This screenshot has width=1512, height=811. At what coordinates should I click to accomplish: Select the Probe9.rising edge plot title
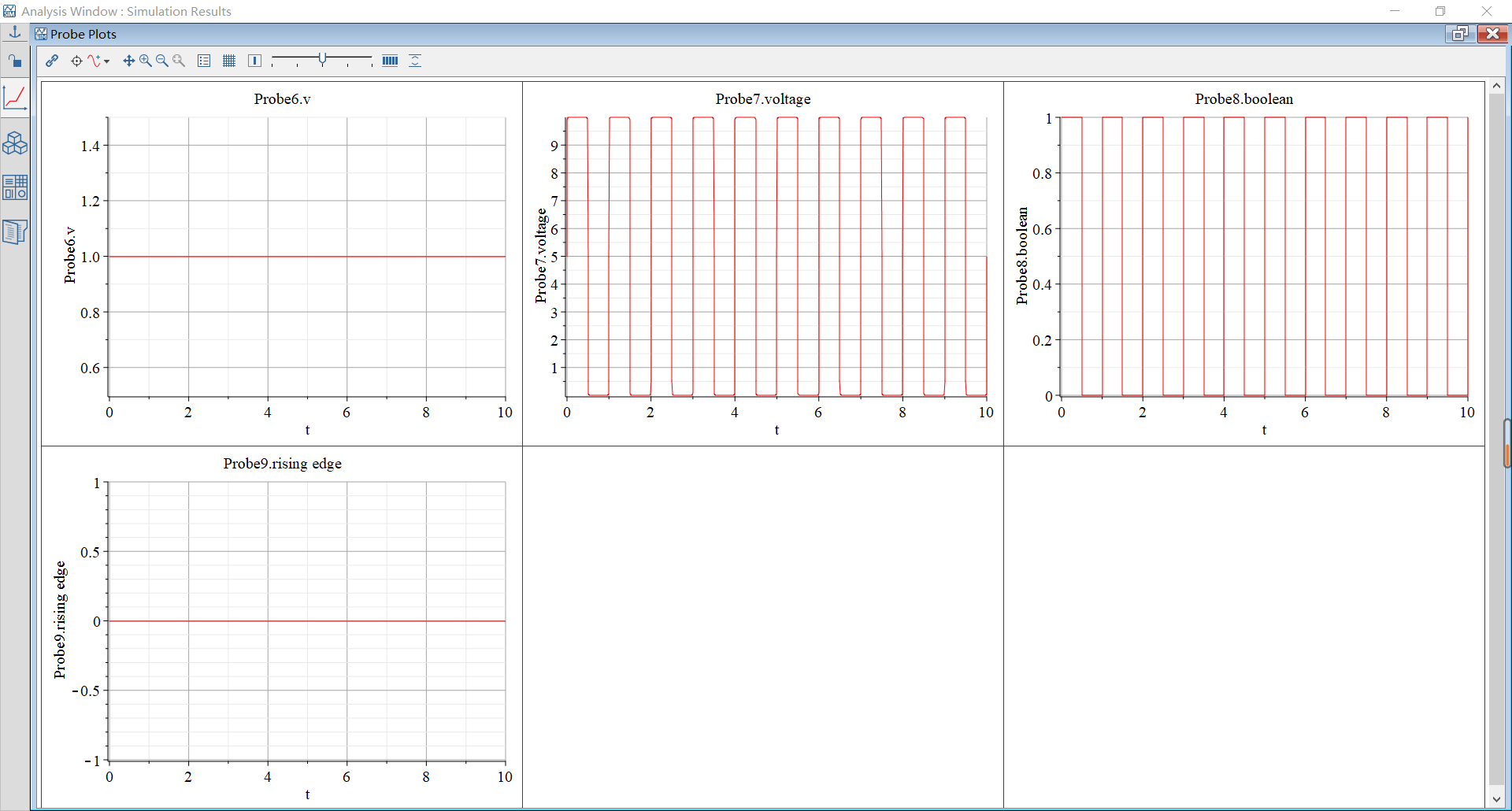(282, 463)
